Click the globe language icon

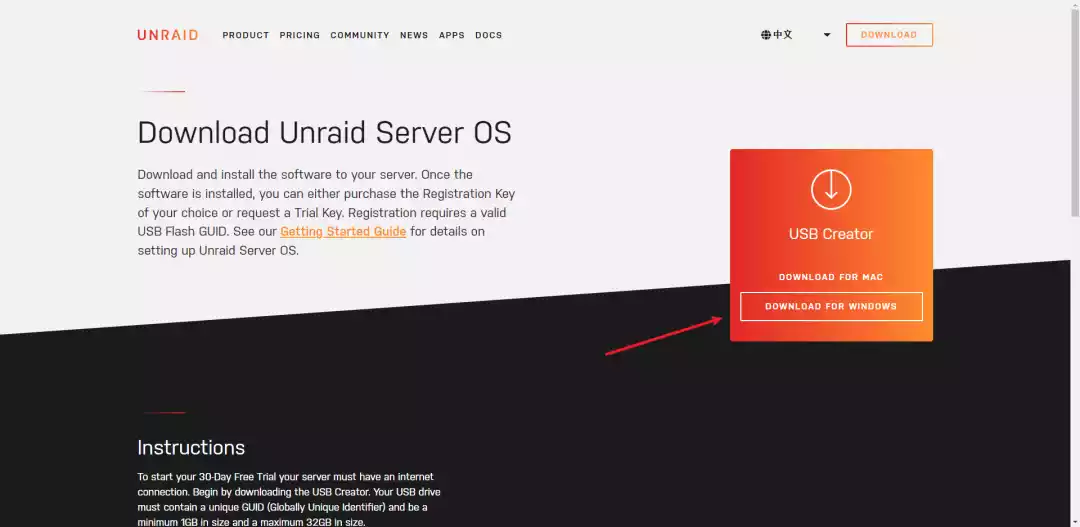(765, 35)
